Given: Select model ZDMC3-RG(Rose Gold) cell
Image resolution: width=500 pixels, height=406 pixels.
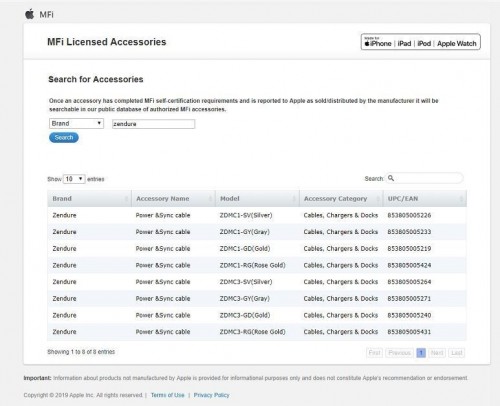Looking at the screenshot, I should [253, 332].
